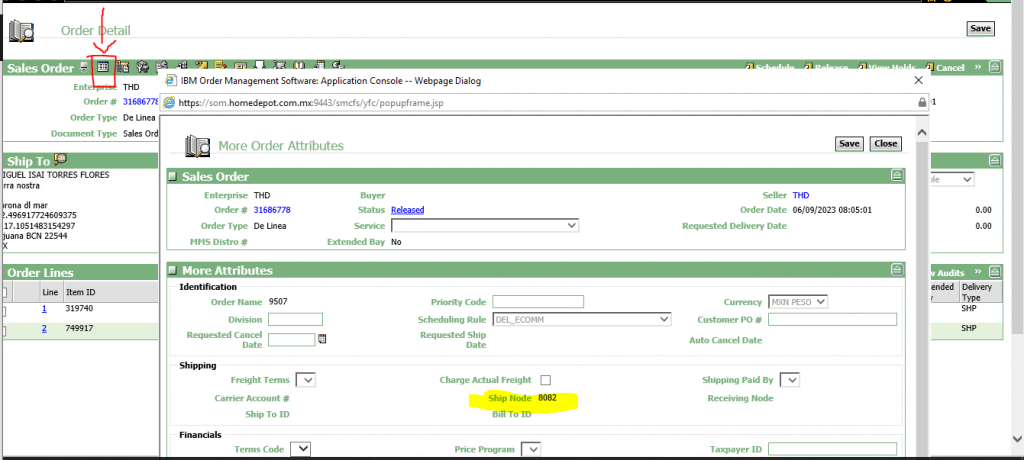Click the Division input field

[x=295, y=320]
